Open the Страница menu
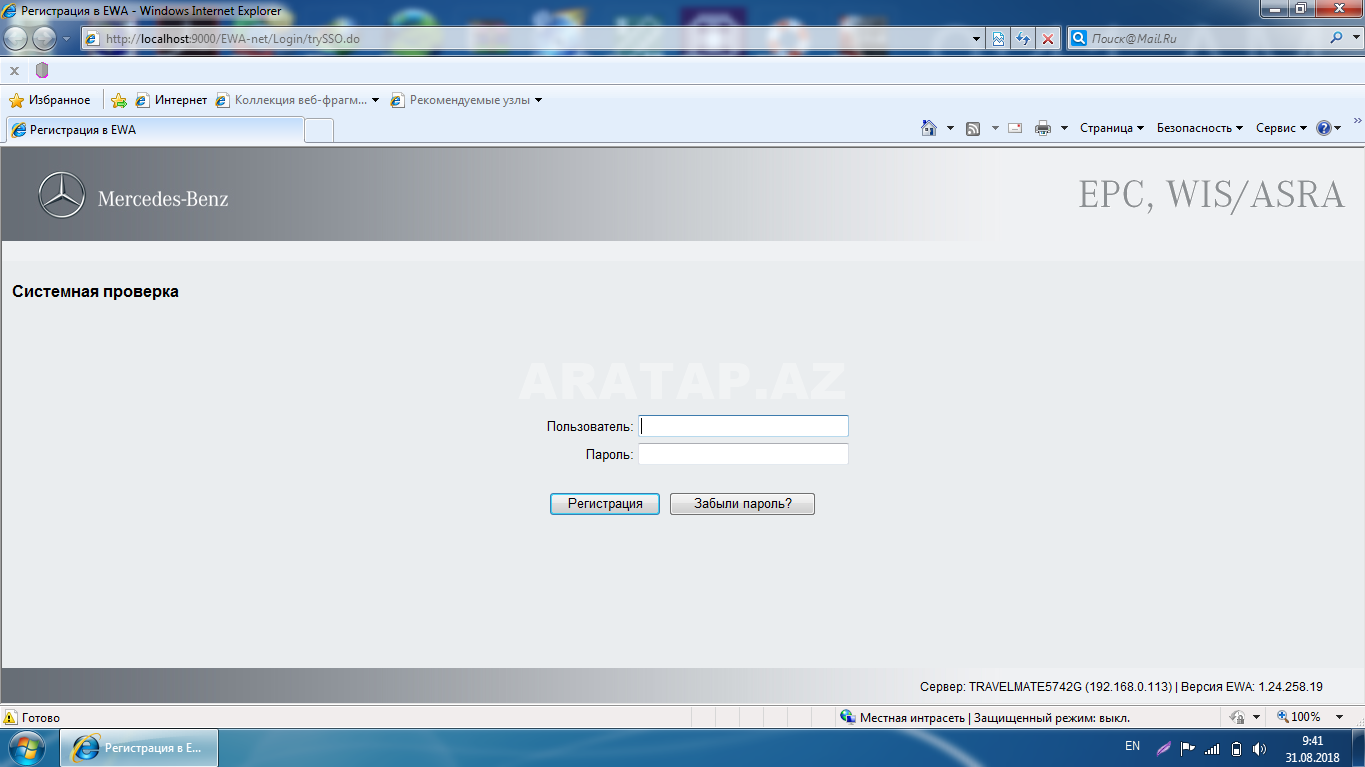Viewport: 1365px width, 767px height. point(1112,128)
